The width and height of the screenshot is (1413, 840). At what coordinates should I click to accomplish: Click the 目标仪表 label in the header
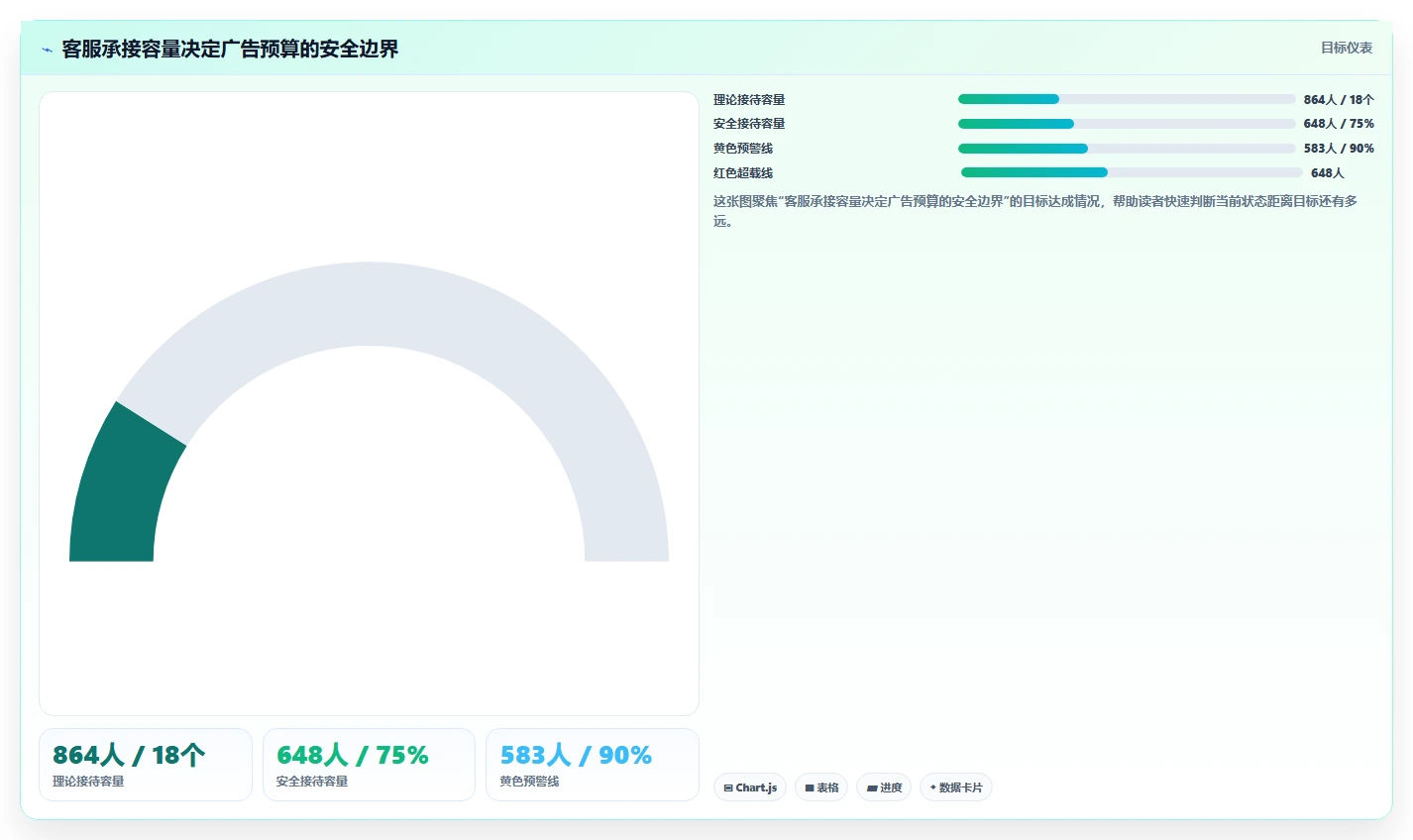coord(1347,48)
